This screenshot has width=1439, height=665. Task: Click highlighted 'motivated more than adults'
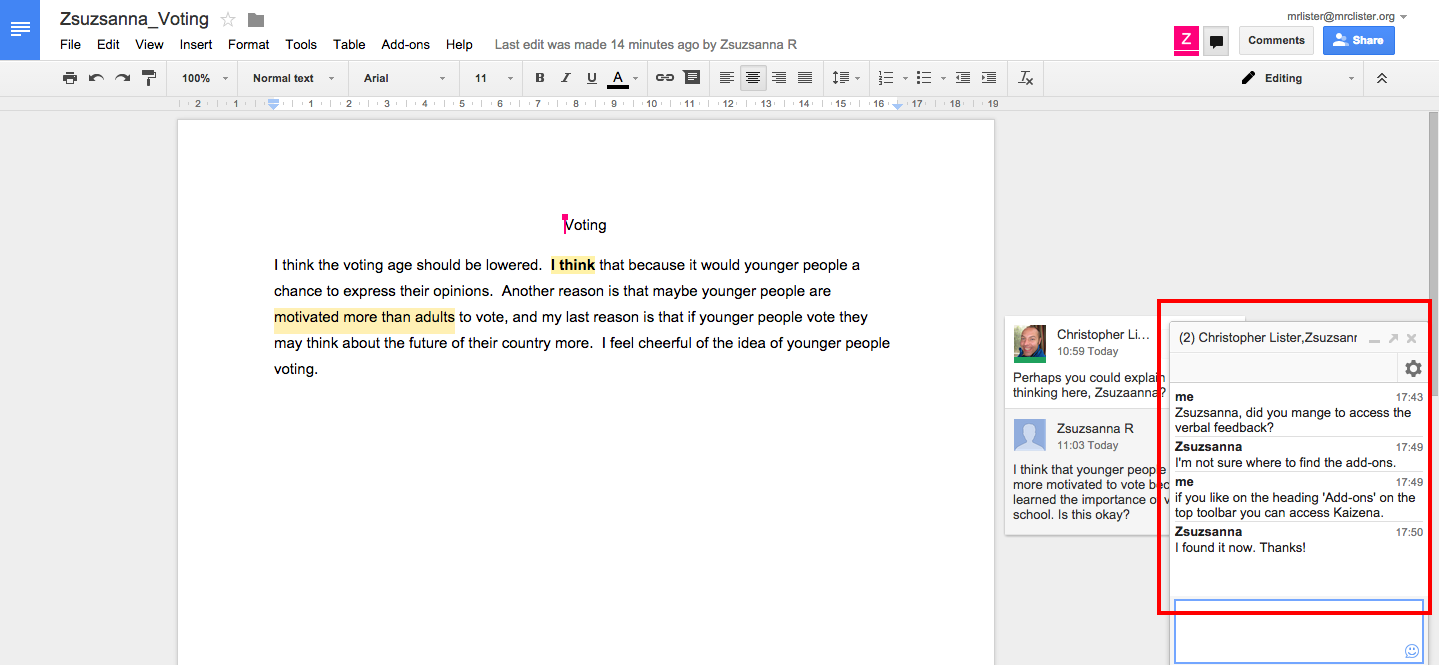[364, 317]
